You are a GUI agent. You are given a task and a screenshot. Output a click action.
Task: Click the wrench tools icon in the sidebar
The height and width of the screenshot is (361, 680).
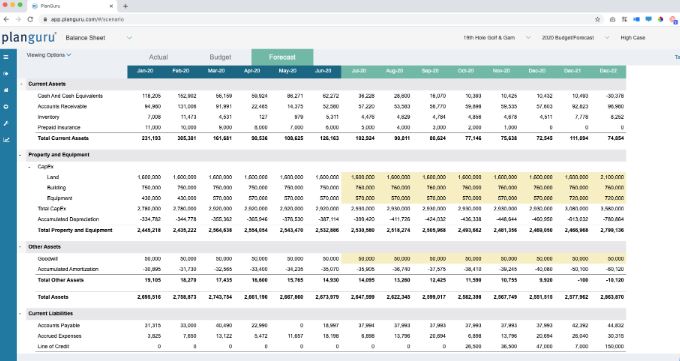(x=6, y=123)
